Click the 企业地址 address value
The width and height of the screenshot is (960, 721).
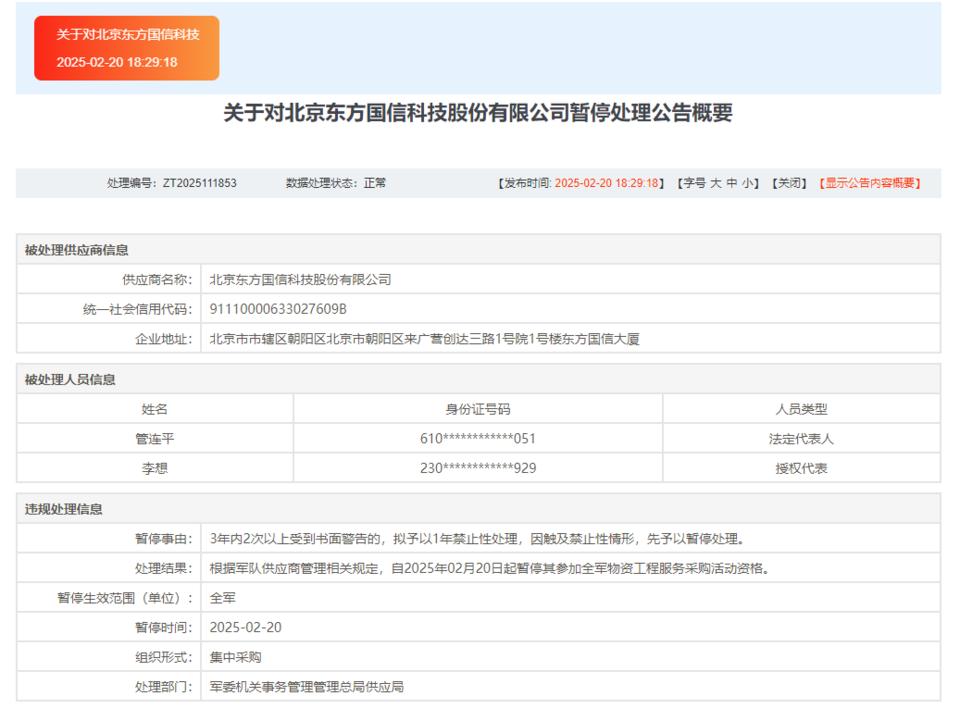[x=424, y=339]
